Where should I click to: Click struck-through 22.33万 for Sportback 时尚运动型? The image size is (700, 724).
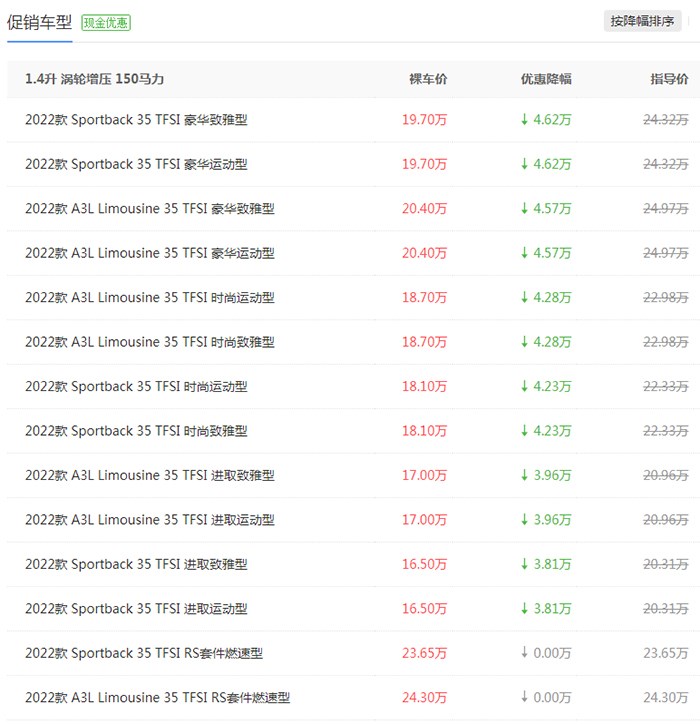click(x=666, y=386)
